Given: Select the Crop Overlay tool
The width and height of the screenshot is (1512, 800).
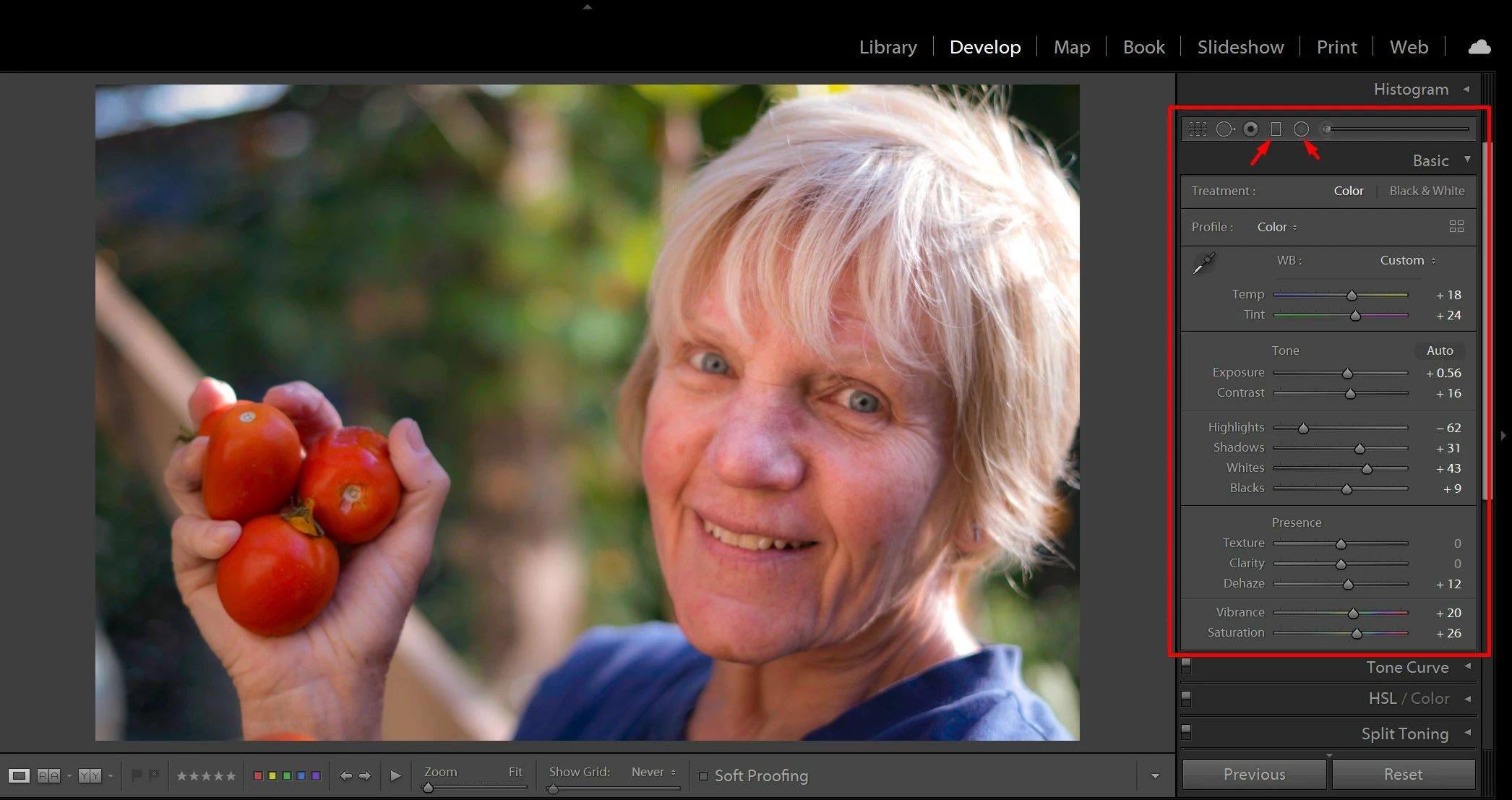Looking at the screenshot, I should click(1198, 129).
